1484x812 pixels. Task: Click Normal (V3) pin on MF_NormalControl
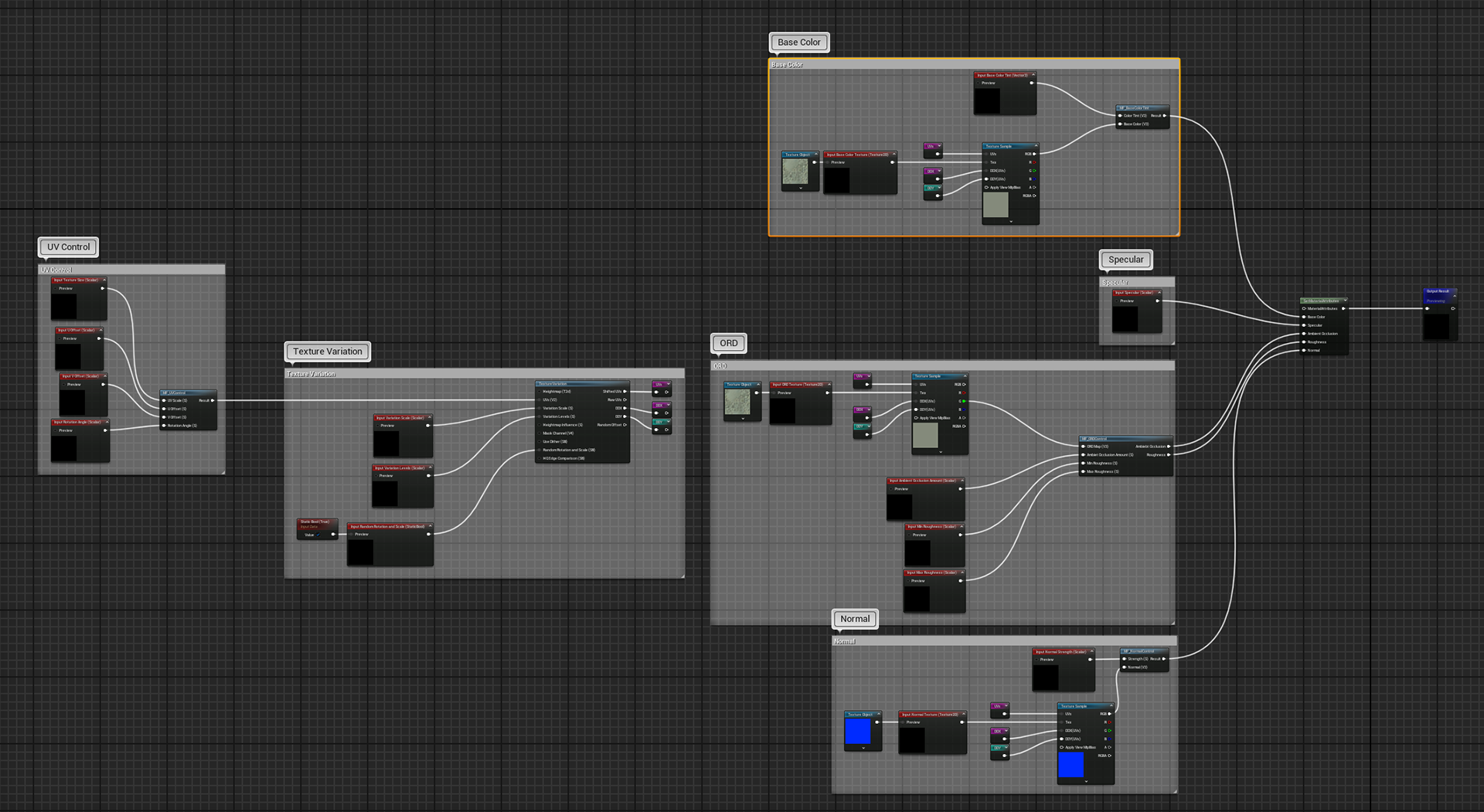(x=1124, y=668)
